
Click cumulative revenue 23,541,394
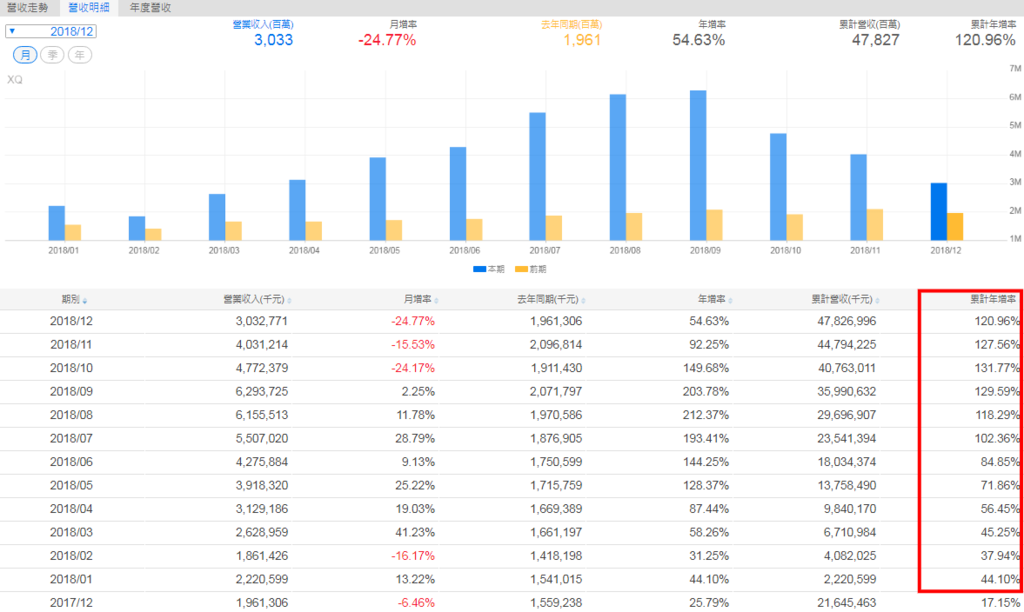846,439
